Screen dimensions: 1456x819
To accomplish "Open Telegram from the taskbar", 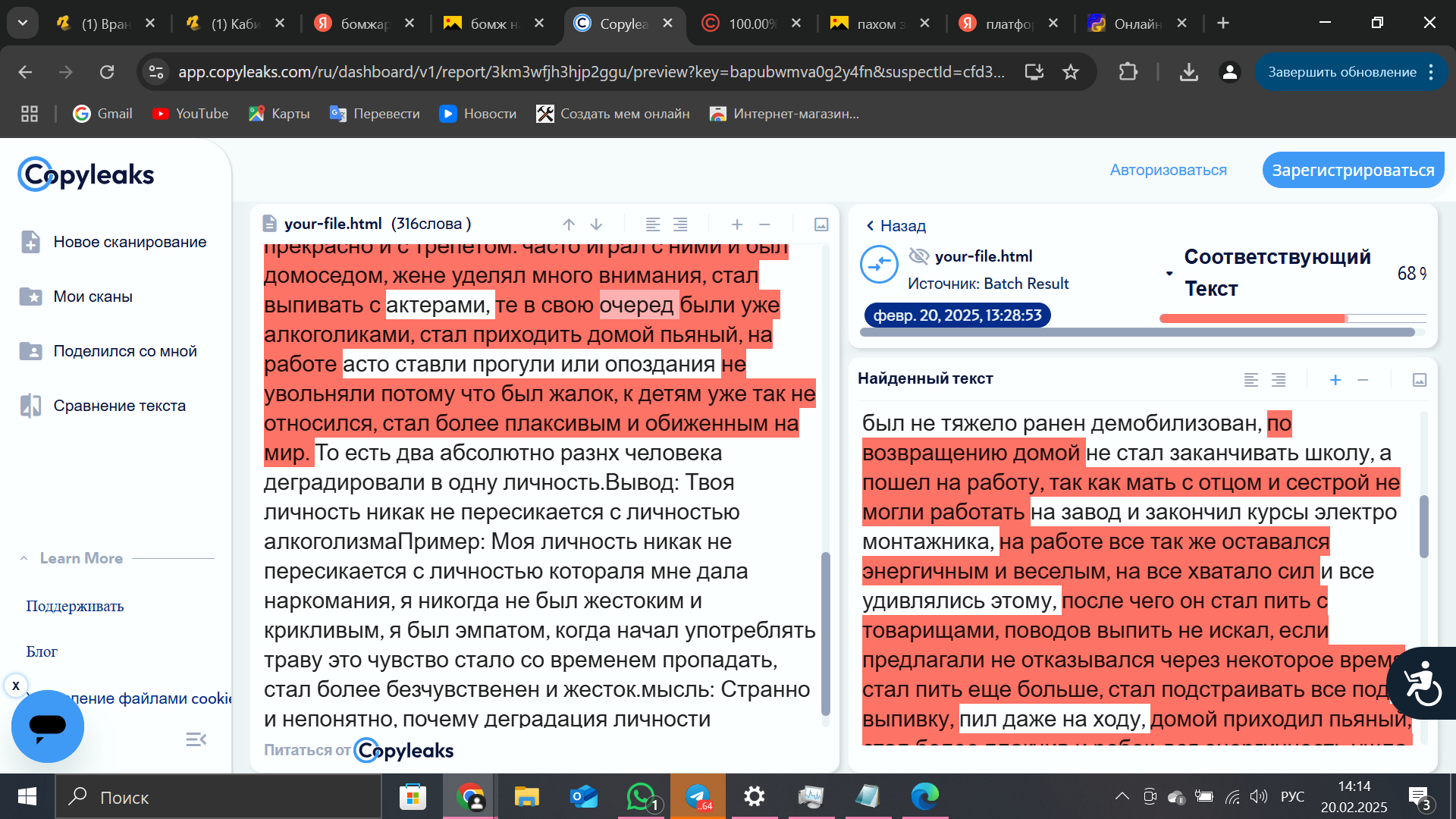I will coord(698,796).
